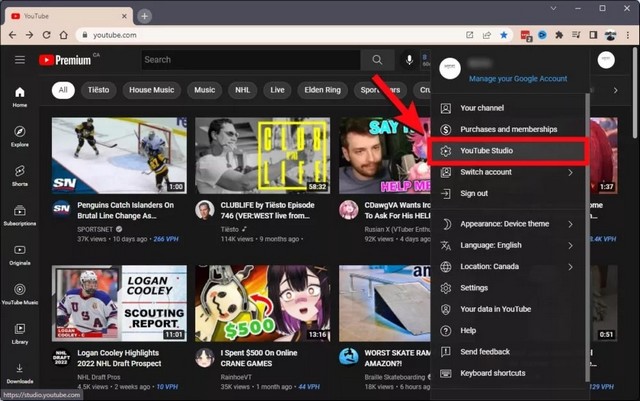Viewport: 640px width, 401px height.
Task: Open Home in the sidebar
Action: pos(20,97)
